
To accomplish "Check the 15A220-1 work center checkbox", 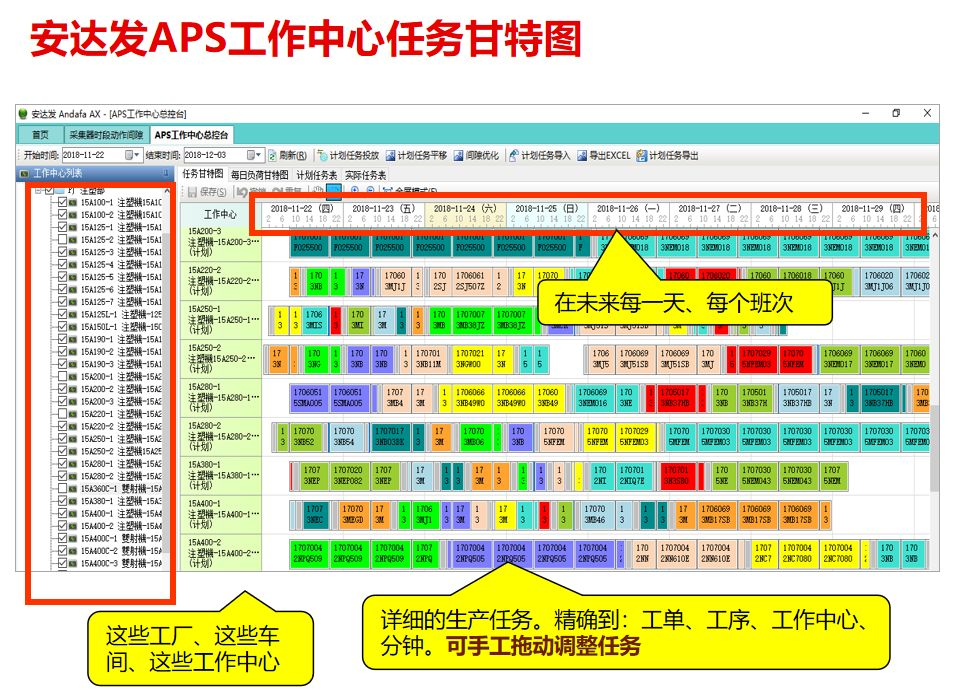I will tap(62, 413).
